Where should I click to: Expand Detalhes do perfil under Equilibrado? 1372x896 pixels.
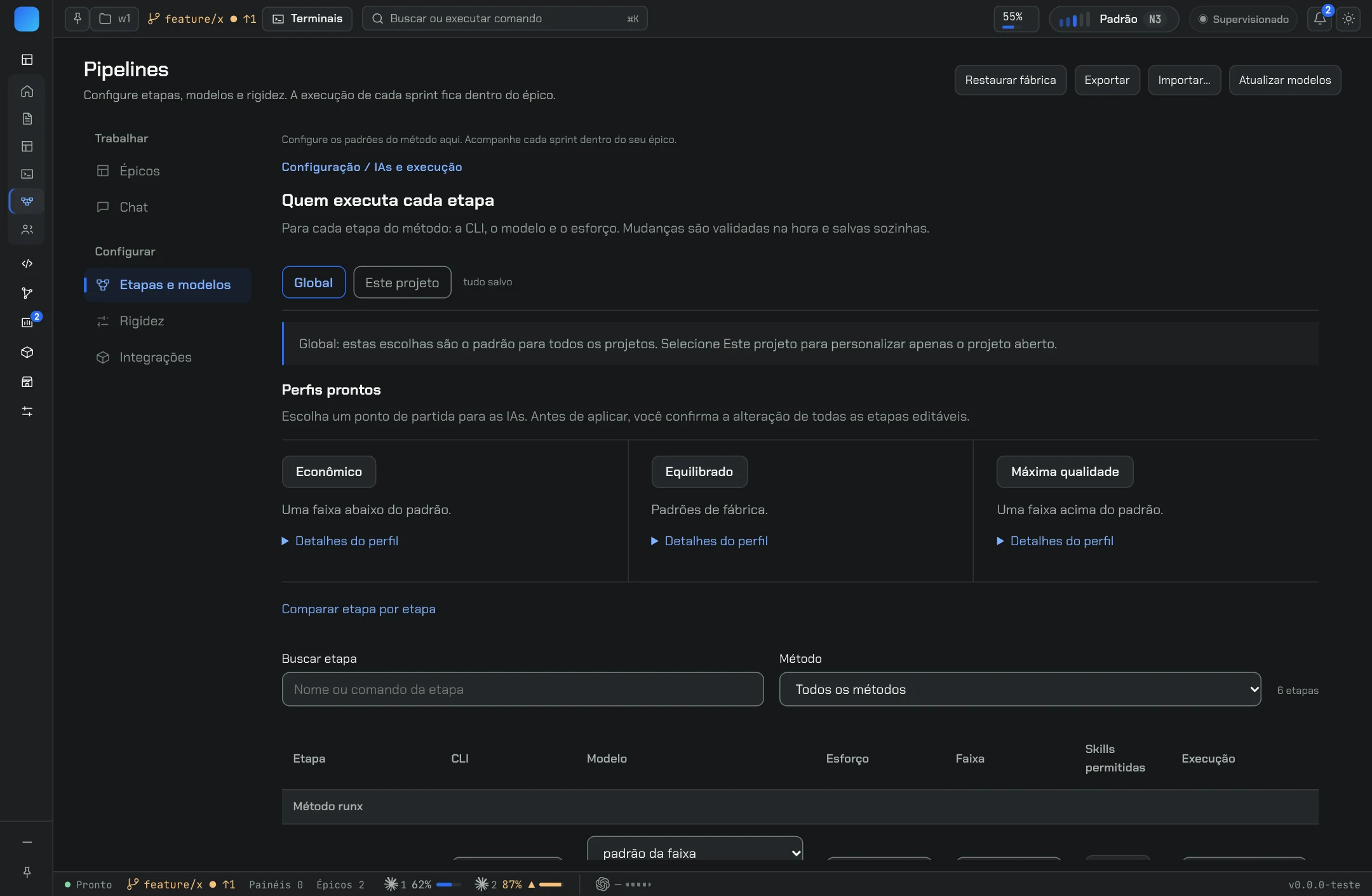[x=710, y=541]
